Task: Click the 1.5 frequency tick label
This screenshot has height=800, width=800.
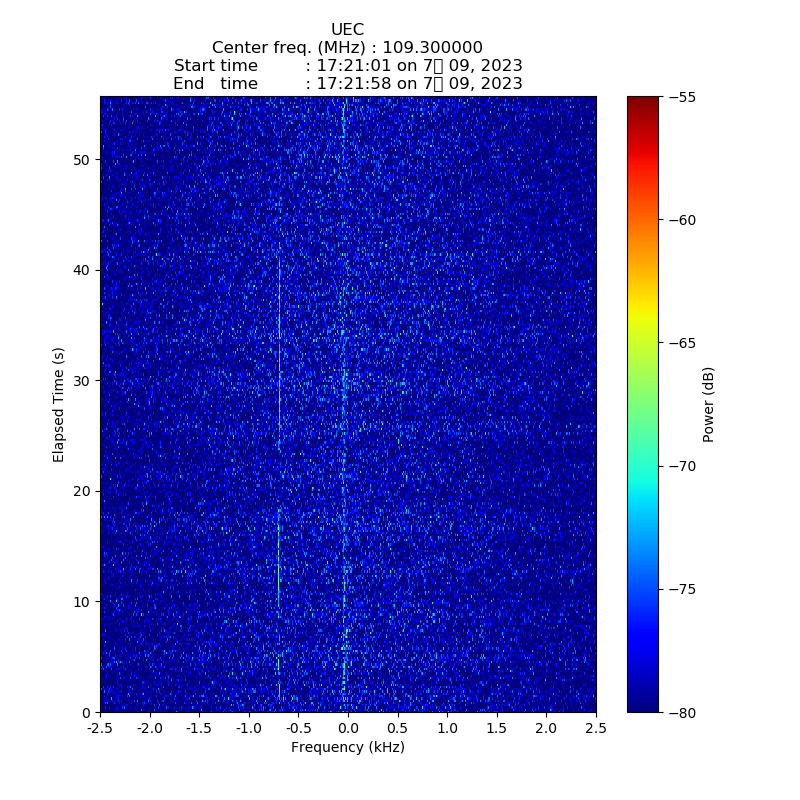Action: (496, 728)
